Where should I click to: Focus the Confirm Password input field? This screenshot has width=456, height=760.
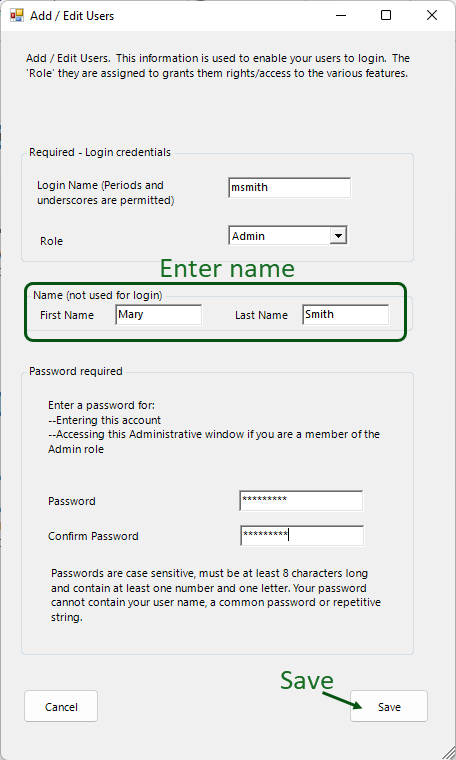[x=302, y=536]
